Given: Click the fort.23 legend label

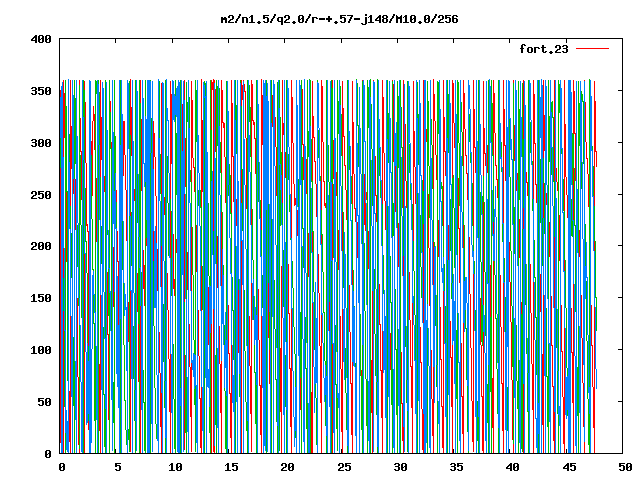Looking at the screenshot, I should point(544,49).
